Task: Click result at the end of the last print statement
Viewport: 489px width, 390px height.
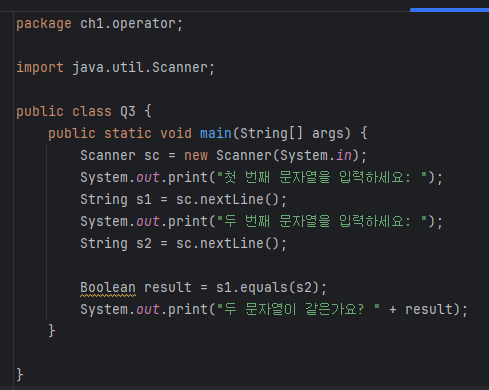Action: click(429, 309)
